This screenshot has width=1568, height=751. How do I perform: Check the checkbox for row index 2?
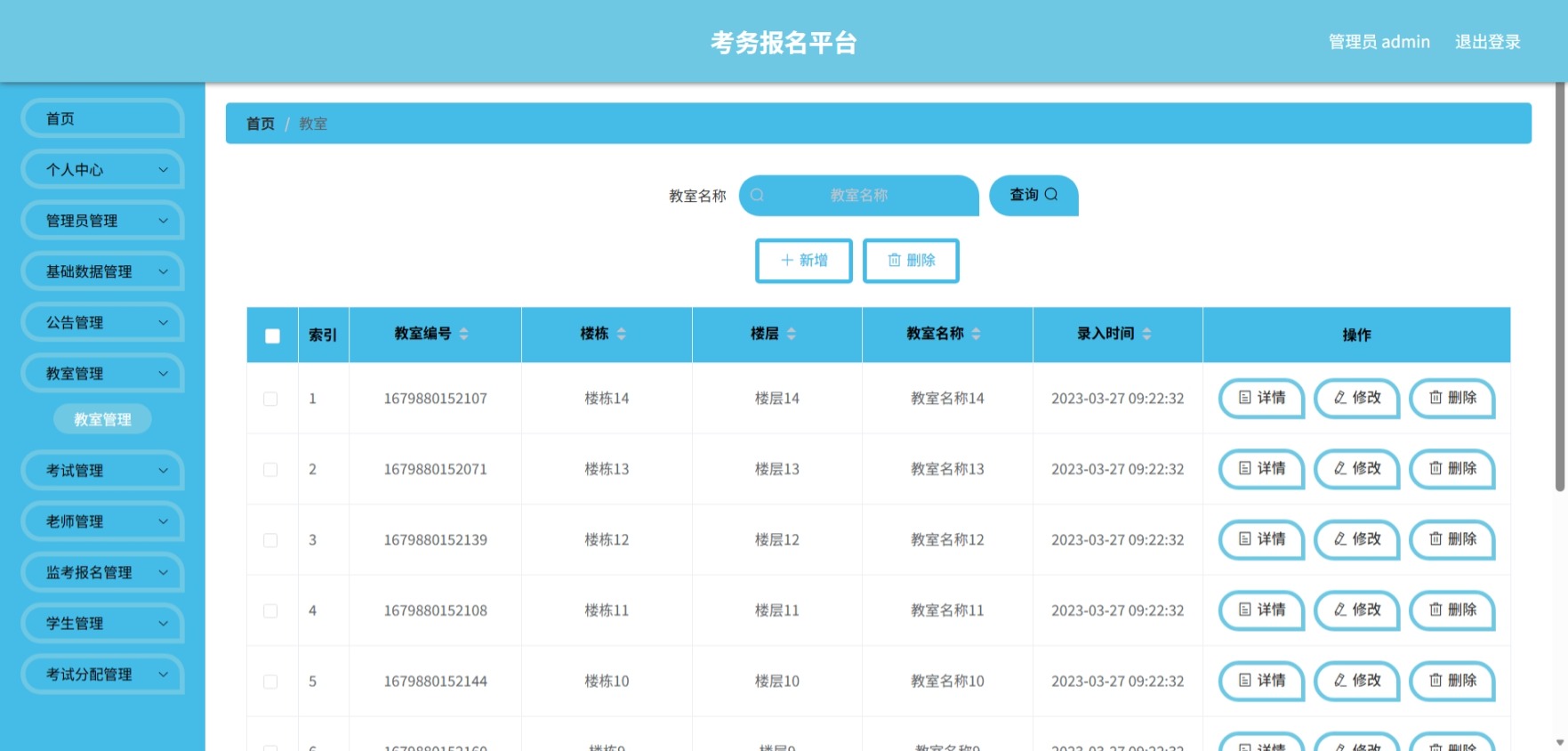coord(270,469)
